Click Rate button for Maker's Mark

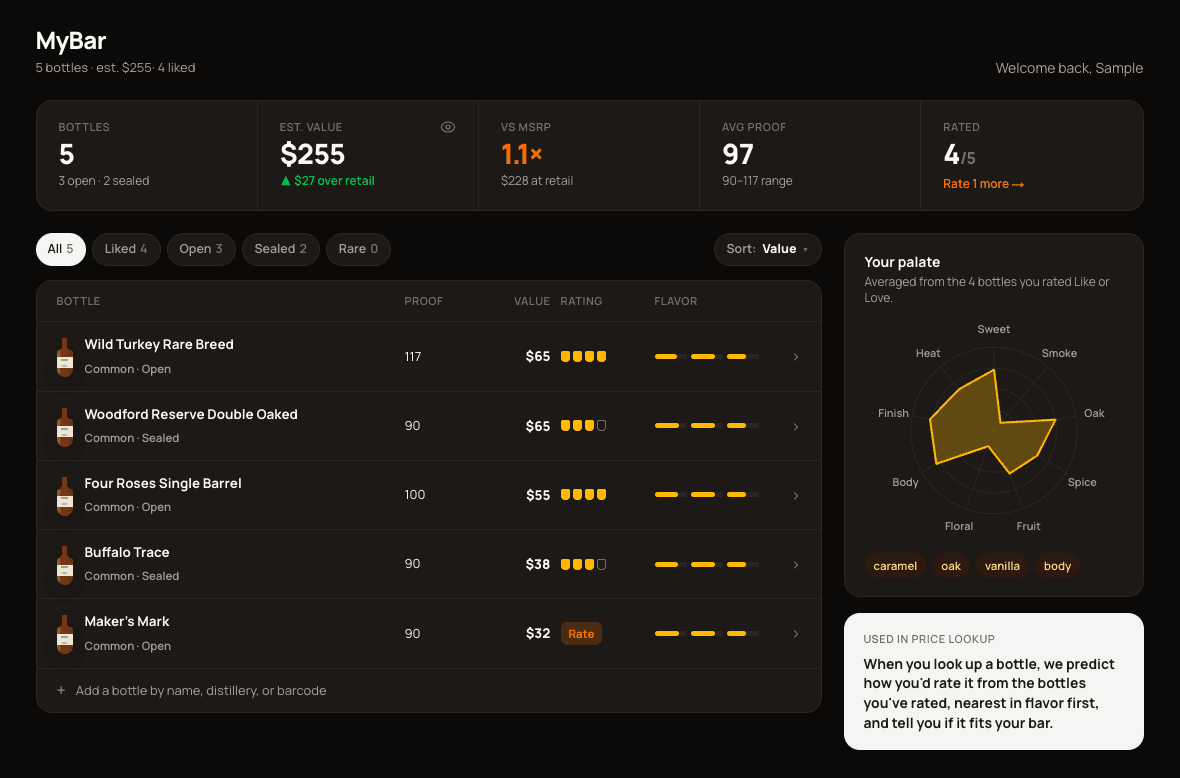coord(581,634)
